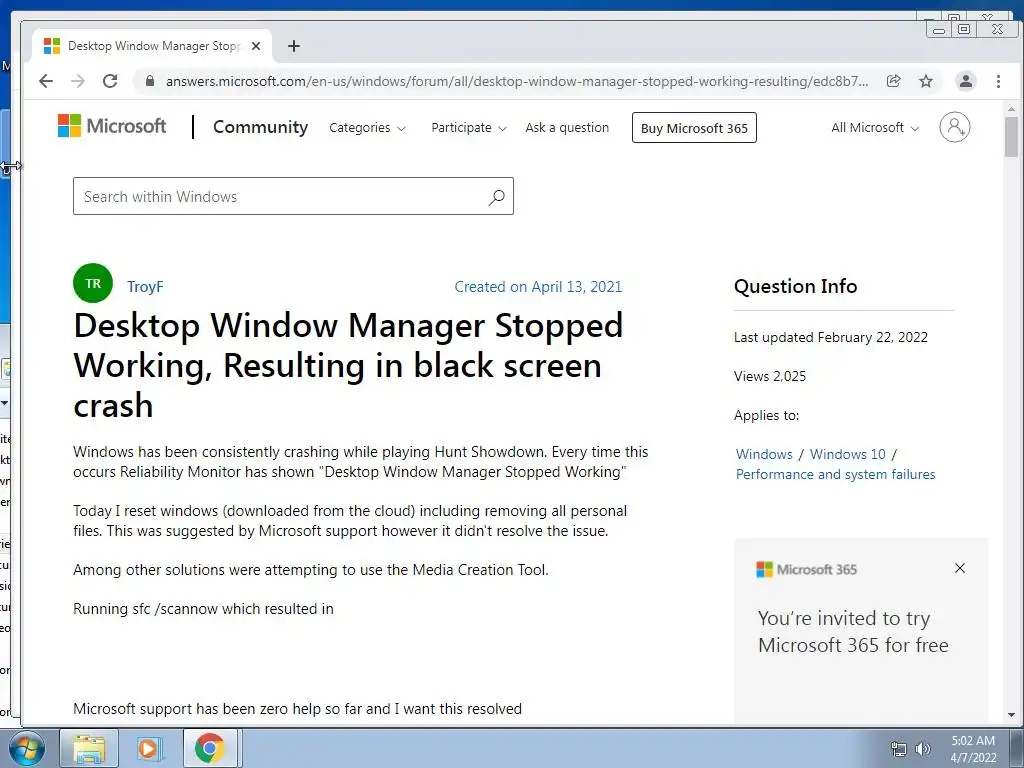Select the Desktop Window Manager tab
This screenshot has height=768, width=1024.
coord(153,46)
